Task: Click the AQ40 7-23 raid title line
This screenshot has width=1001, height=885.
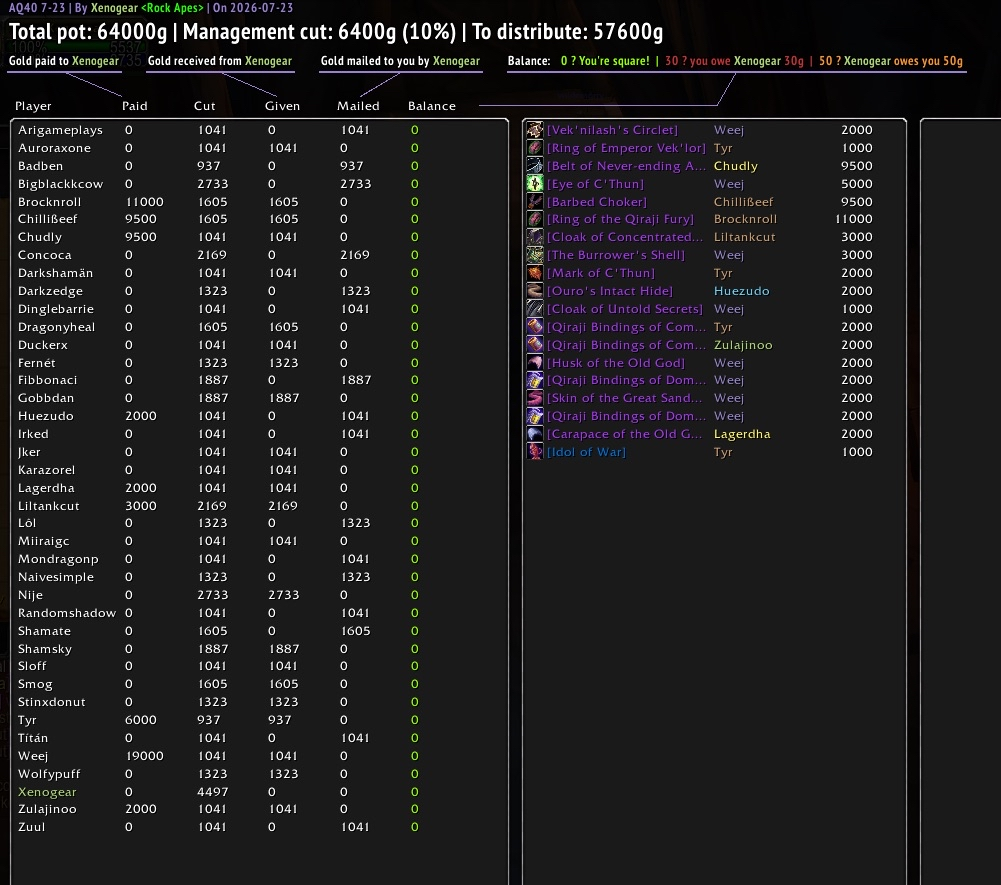Action: click(x=151, y=8)
